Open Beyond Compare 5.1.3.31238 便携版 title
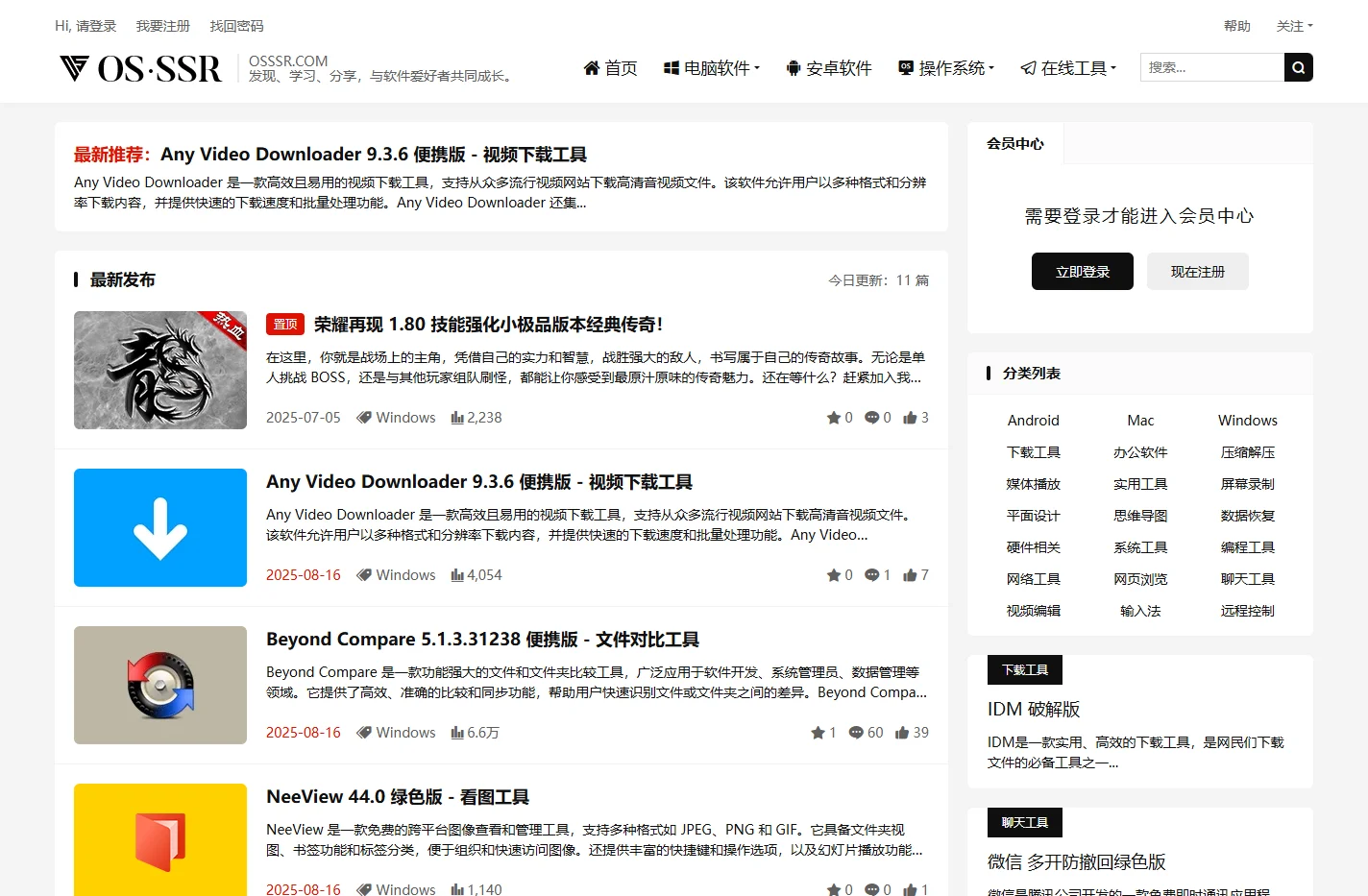This screenshot has width=1368, height=896. tap(482, 640)
